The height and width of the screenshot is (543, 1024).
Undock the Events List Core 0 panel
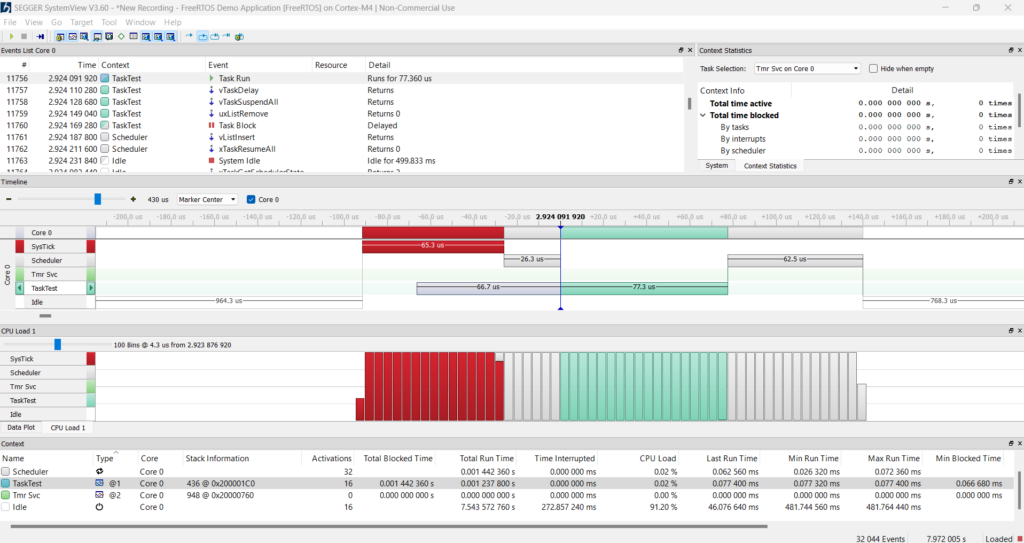[x=680, y=50]
